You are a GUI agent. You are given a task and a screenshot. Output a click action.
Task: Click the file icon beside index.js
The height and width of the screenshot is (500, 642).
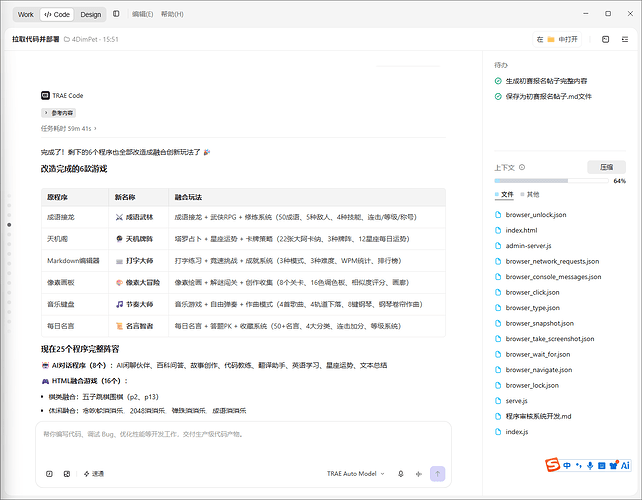498,432
